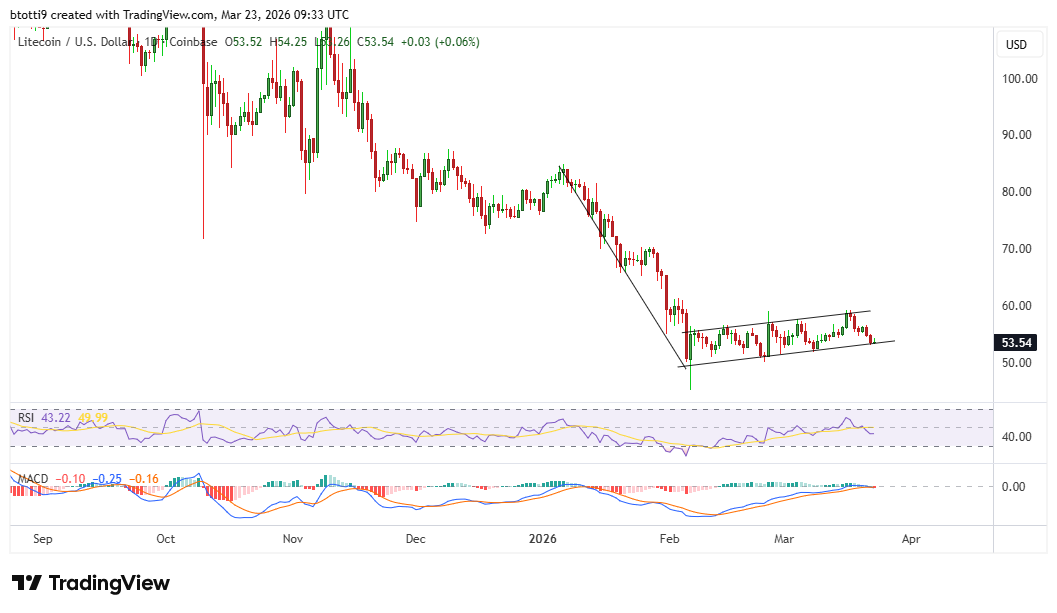Viewport: 1057px width, 613px height.
Task: Click the orange MACD signal value -0.16
Action: [x=145, y=479]
